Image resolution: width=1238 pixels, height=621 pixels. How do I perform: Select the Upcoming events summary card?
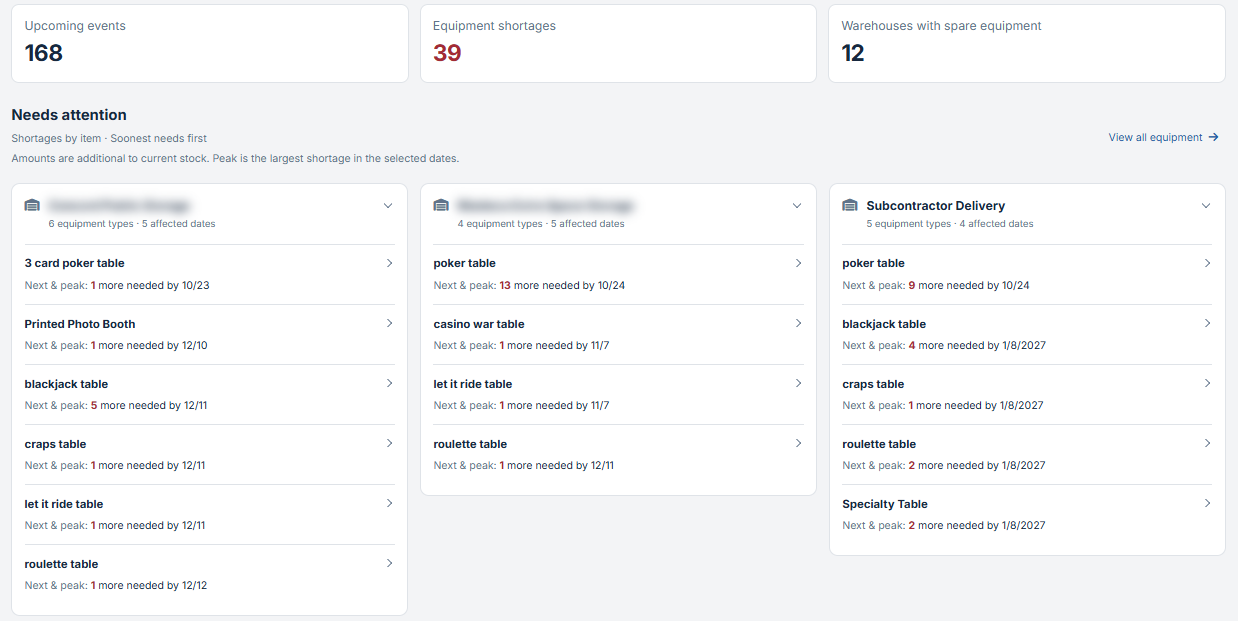[210, 43]
